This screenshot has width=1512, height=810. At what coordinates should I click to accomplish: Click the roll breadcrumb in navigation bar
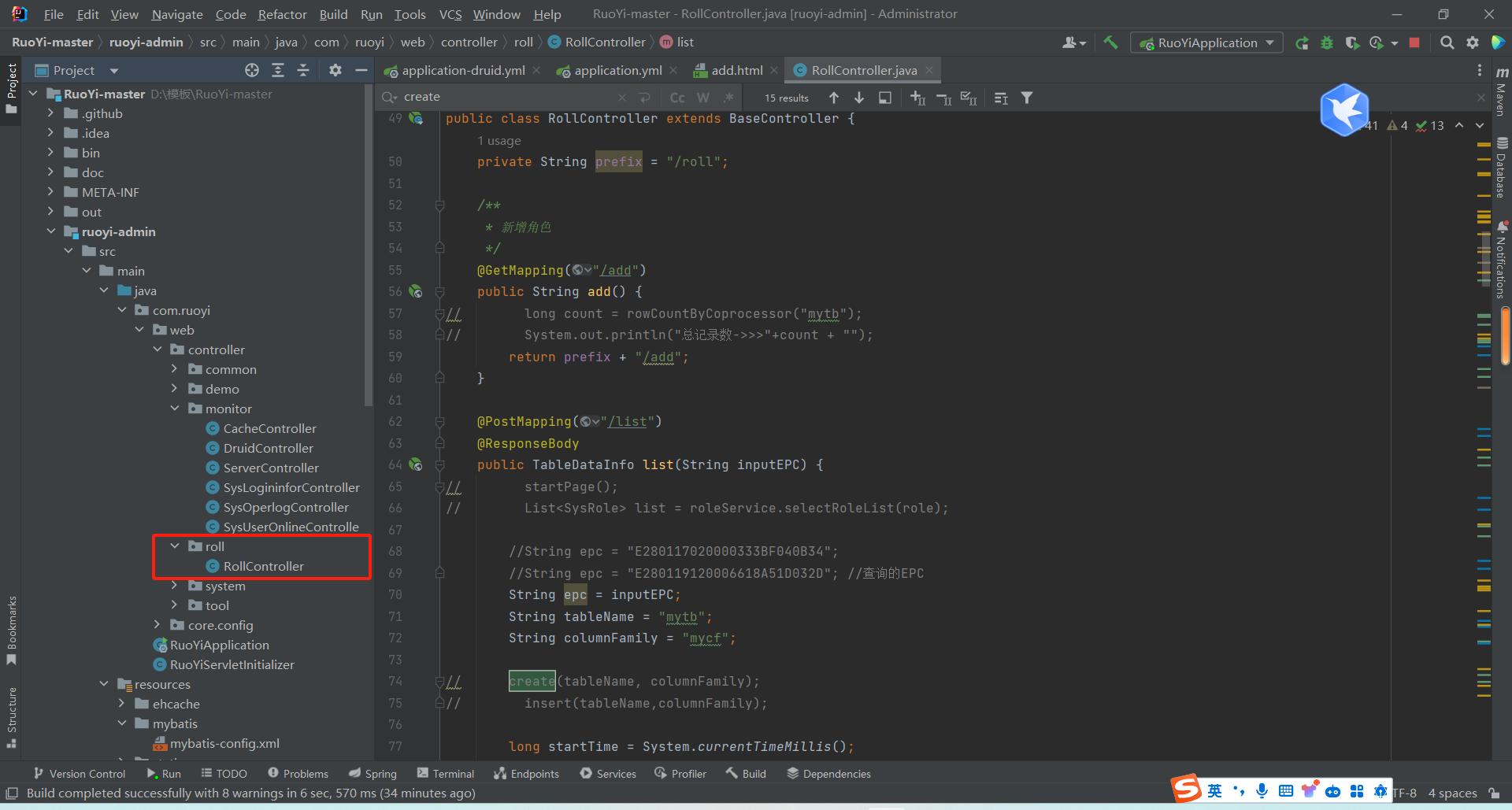[524, 42]
